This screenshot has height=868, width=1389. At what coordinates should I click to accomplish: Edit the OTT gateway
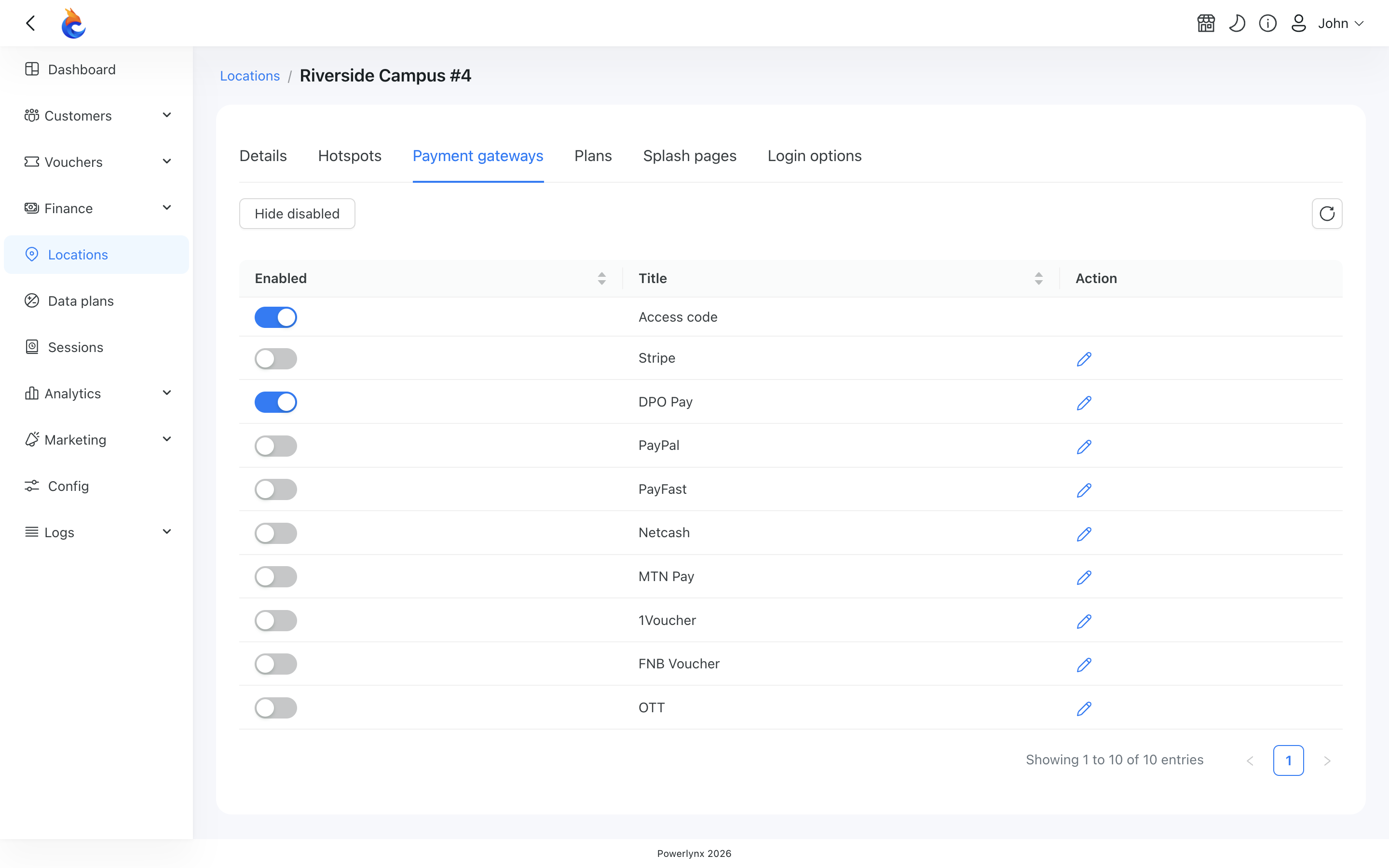tap(1084, 708)
